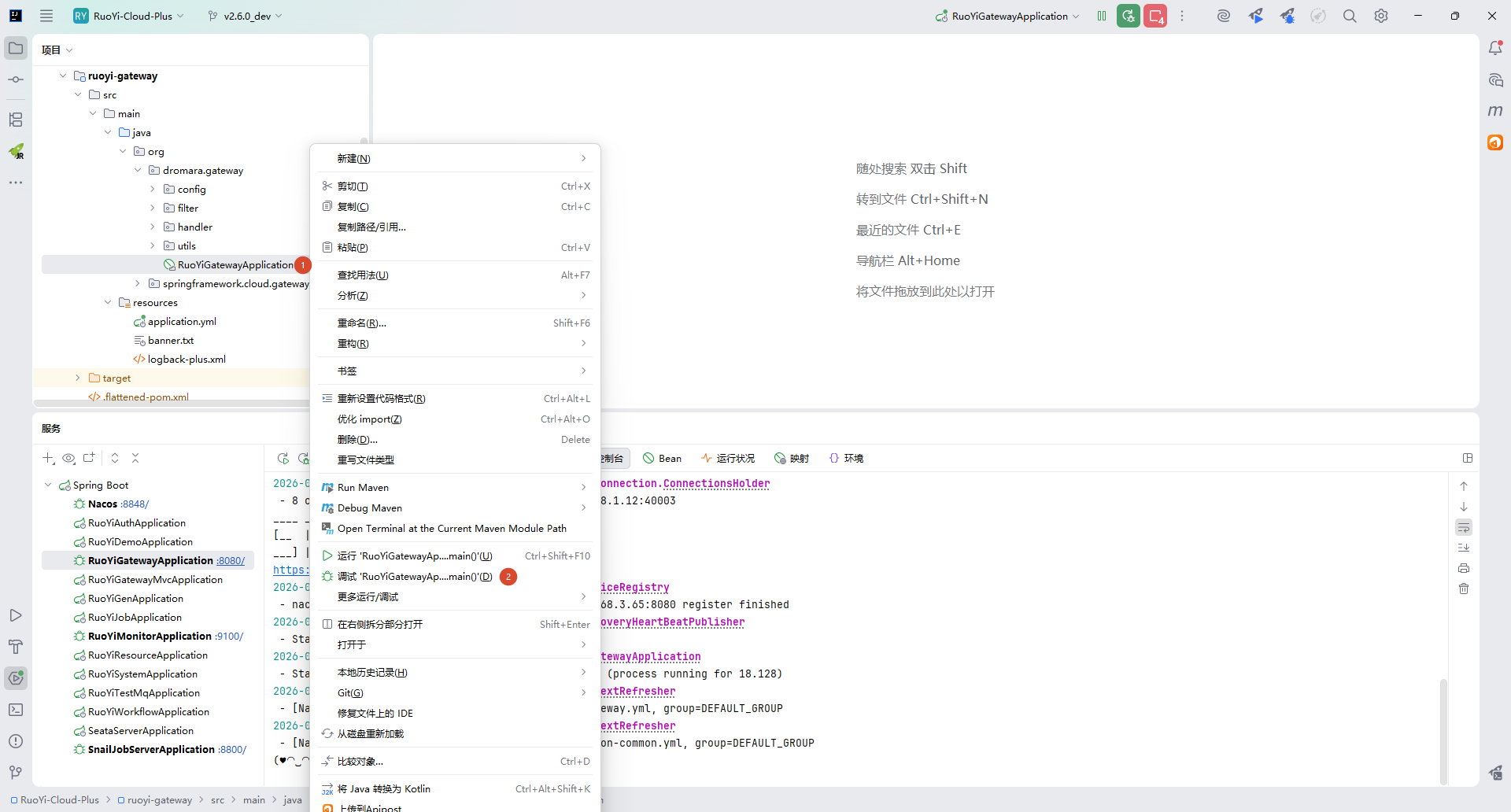Switch to the Bean tab

(662, 458)
